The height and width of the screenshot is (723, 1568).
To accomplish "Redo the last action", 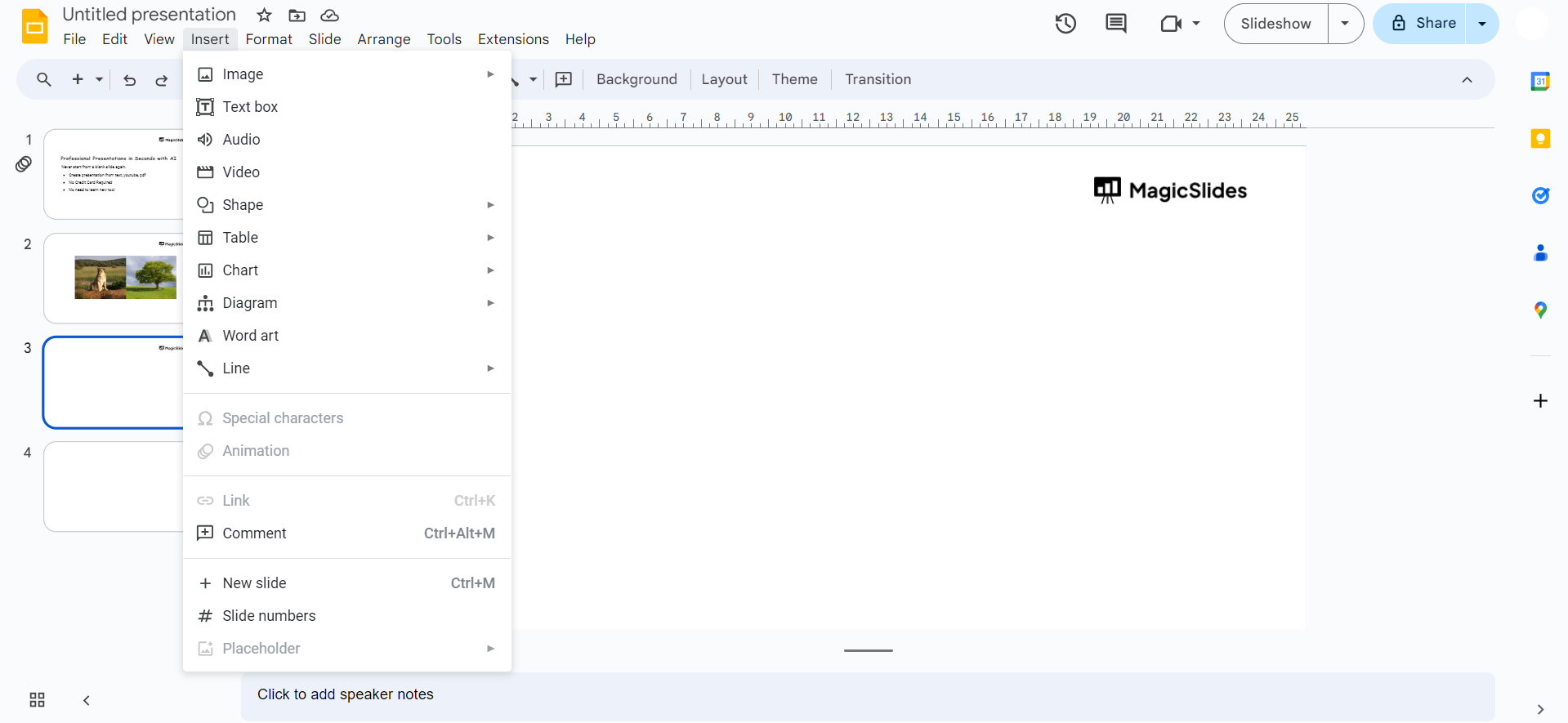I will click(162, 80).
